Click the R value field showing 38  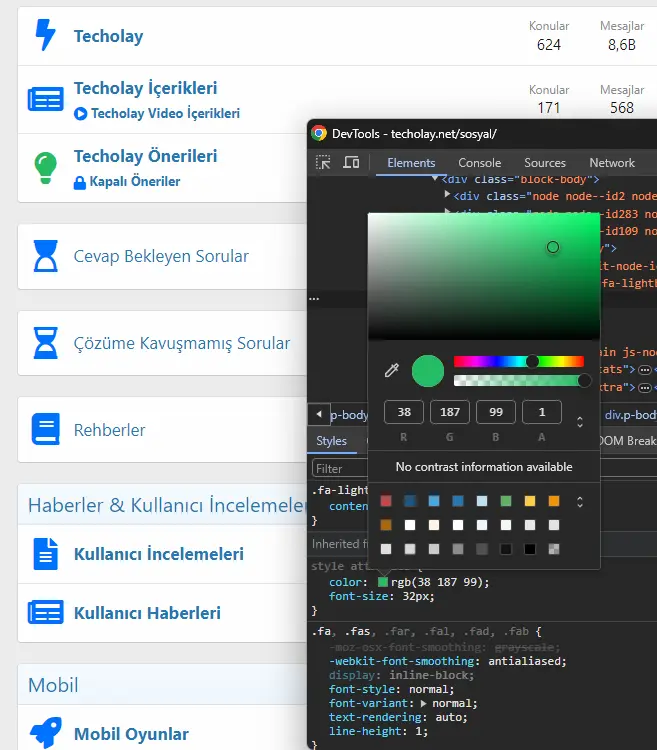click(404, 412)
